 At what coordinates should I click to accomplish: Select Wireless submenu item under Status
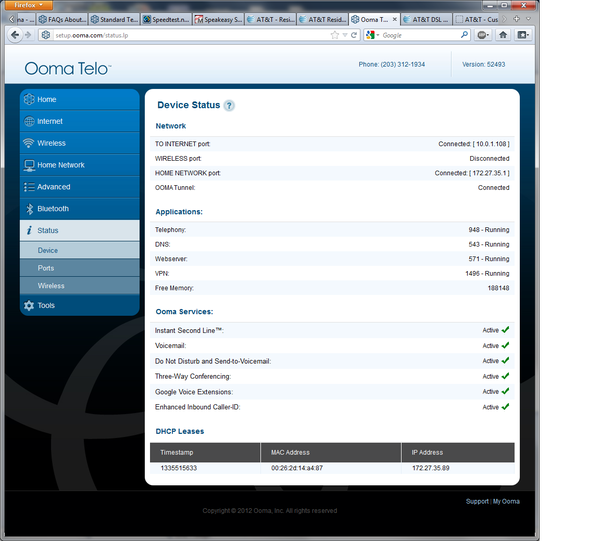[x=51, y=286]
